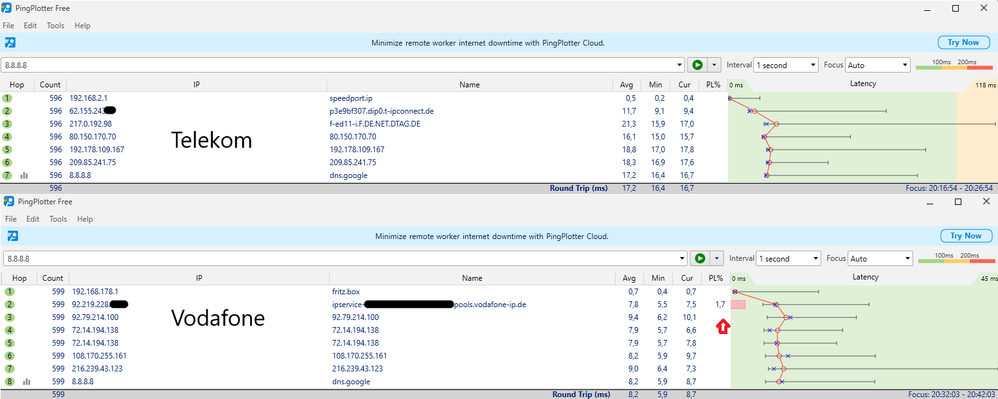Click hop 2 circle for 62.155.243 row
The image size is (998, 399).
point(7,111)
